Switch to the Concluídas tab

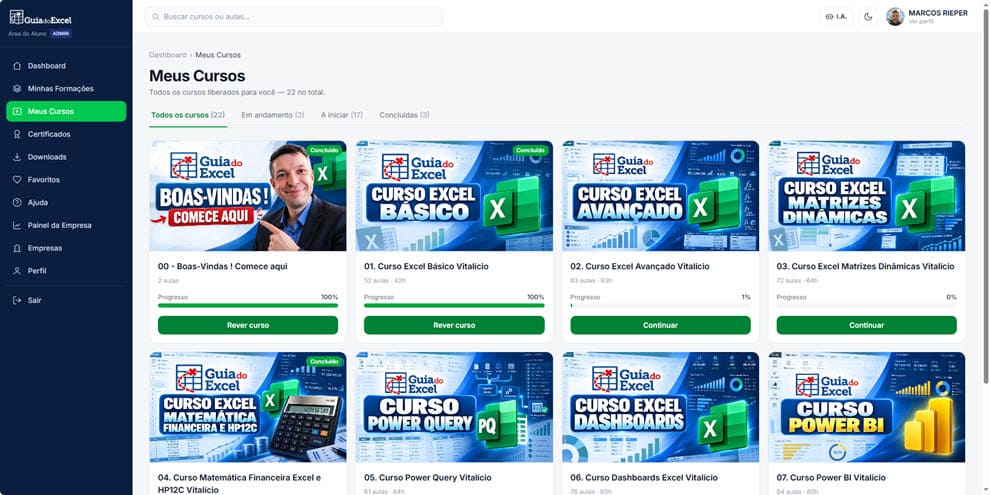tap(404, 115)
